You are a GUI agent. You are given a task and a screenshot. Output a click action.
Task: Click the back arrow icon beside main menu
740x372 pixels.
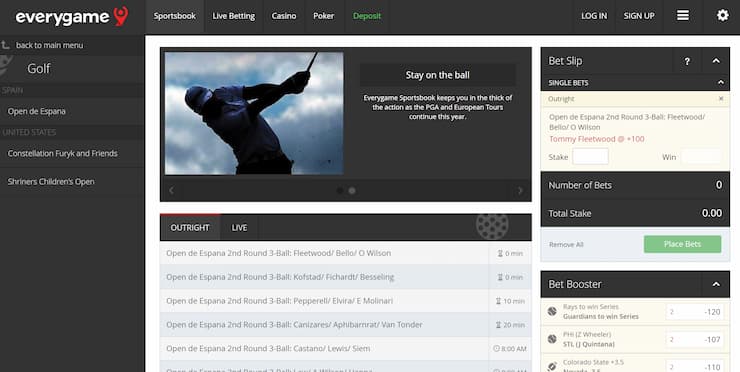click(x=5, y=45)
